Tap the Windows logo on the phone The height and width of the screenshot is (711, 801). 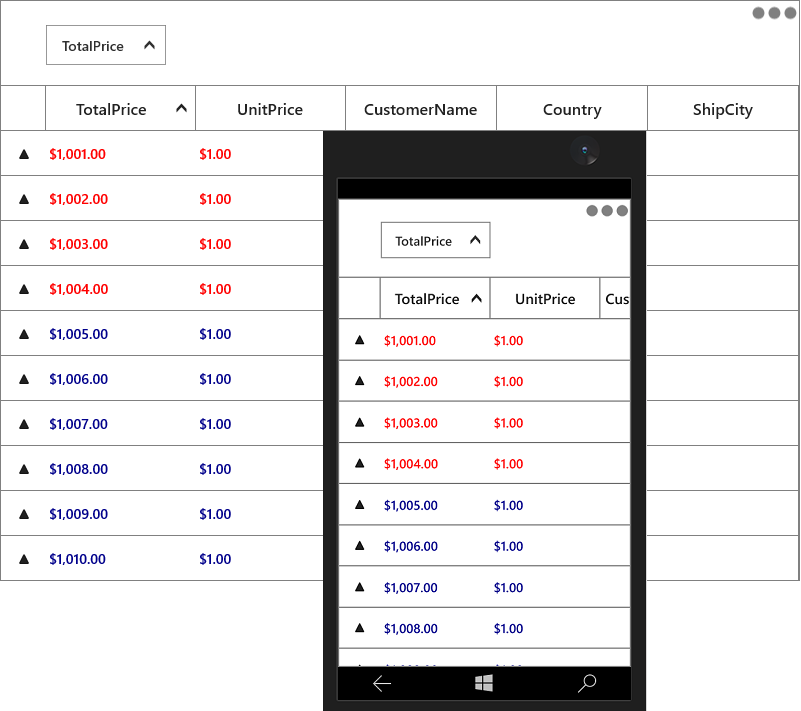click(x=484, y=683)
